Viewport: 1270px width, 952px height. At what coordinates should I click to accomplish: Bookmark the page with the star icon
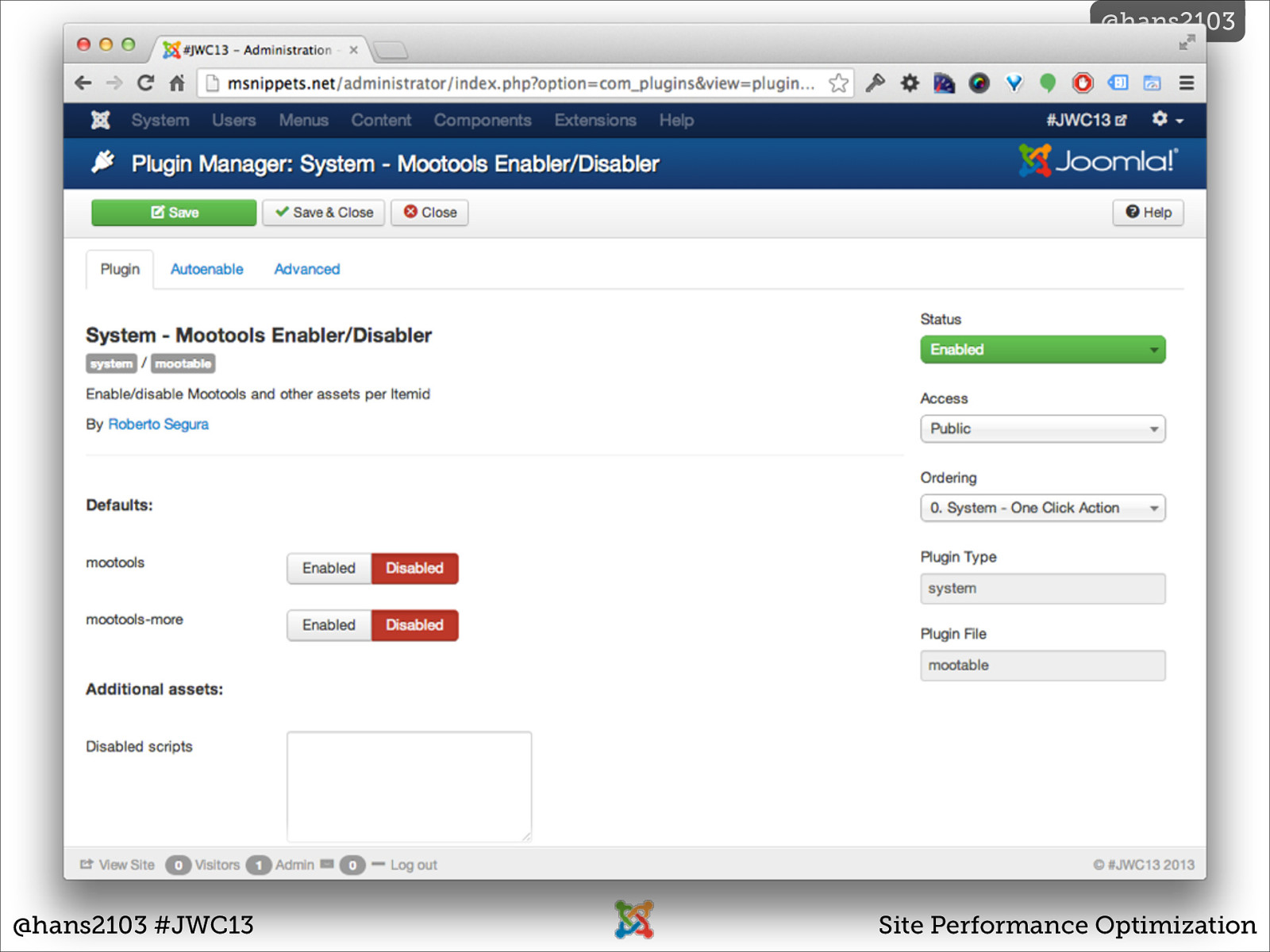click(838, 83)
